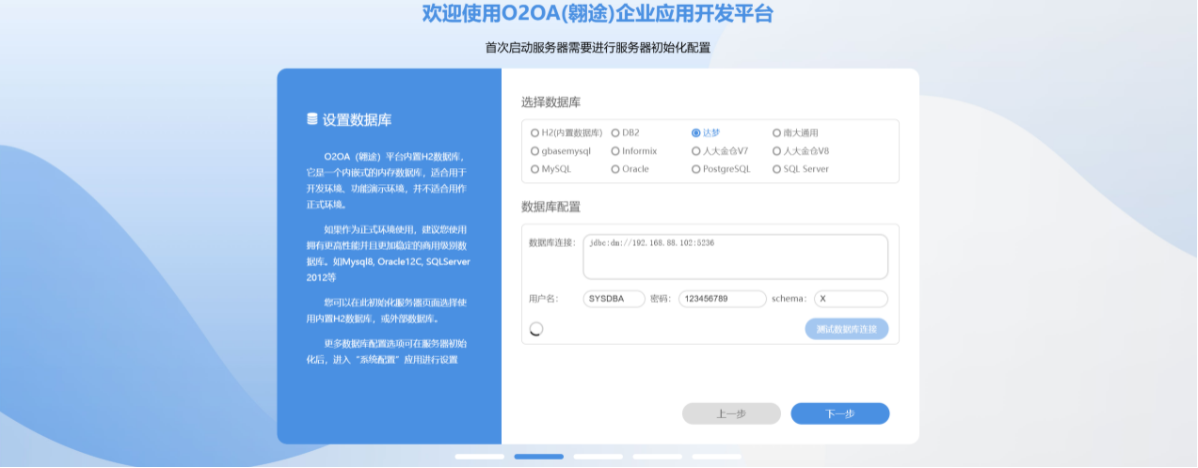Click the 设置数据库 sidebar title
This screenshot has width=1198, height=468.
[358, 120]
